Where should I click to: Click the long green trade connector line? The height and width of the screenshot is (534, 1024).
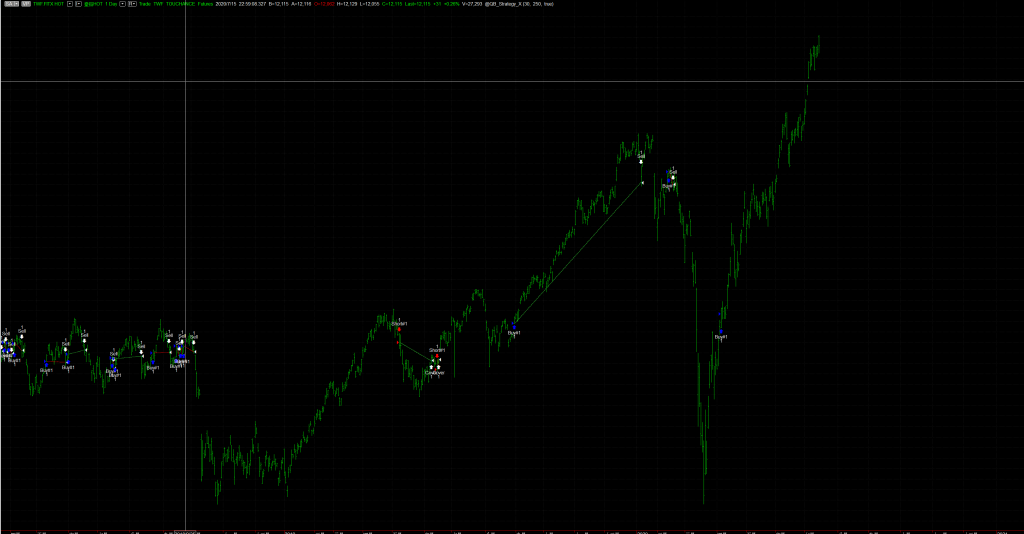578,255
